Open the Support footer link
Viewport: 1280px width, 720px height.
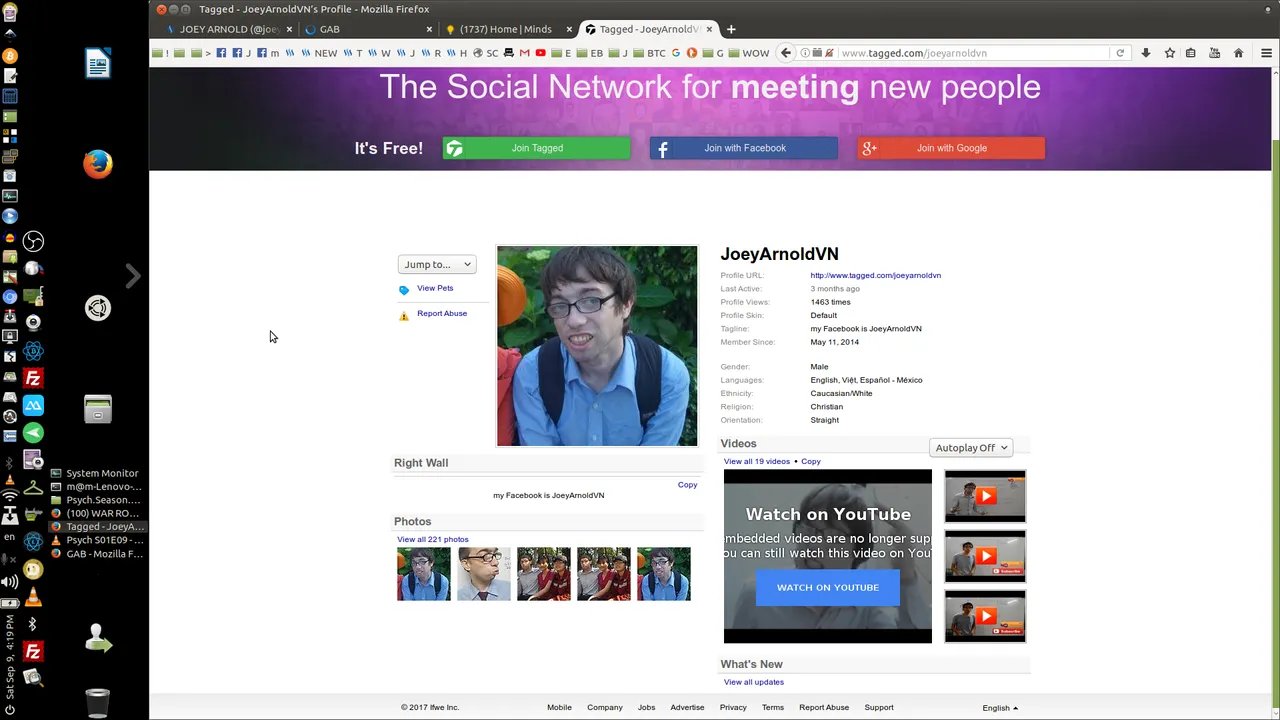[879, 708]
